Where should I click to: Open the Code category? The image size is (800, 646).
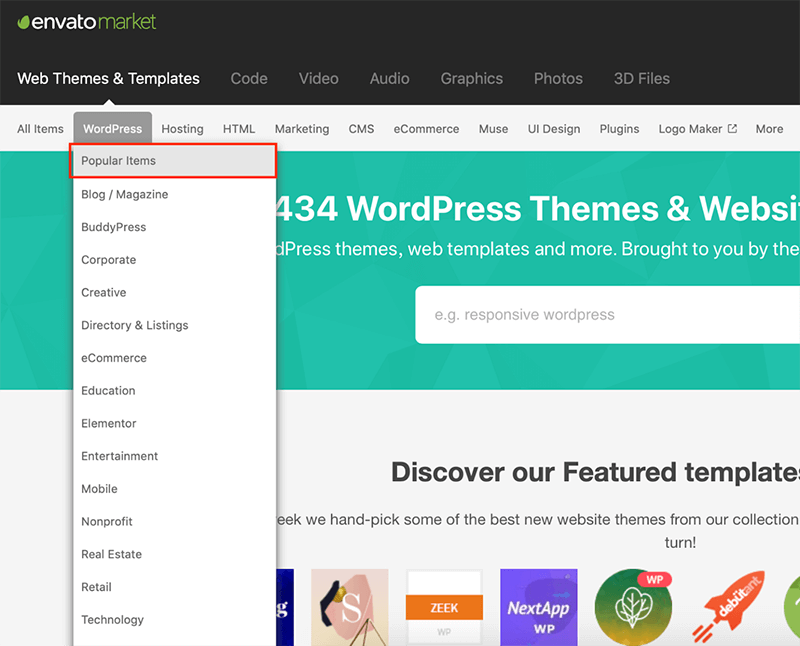pyautogui.click(x=249, y=79)
